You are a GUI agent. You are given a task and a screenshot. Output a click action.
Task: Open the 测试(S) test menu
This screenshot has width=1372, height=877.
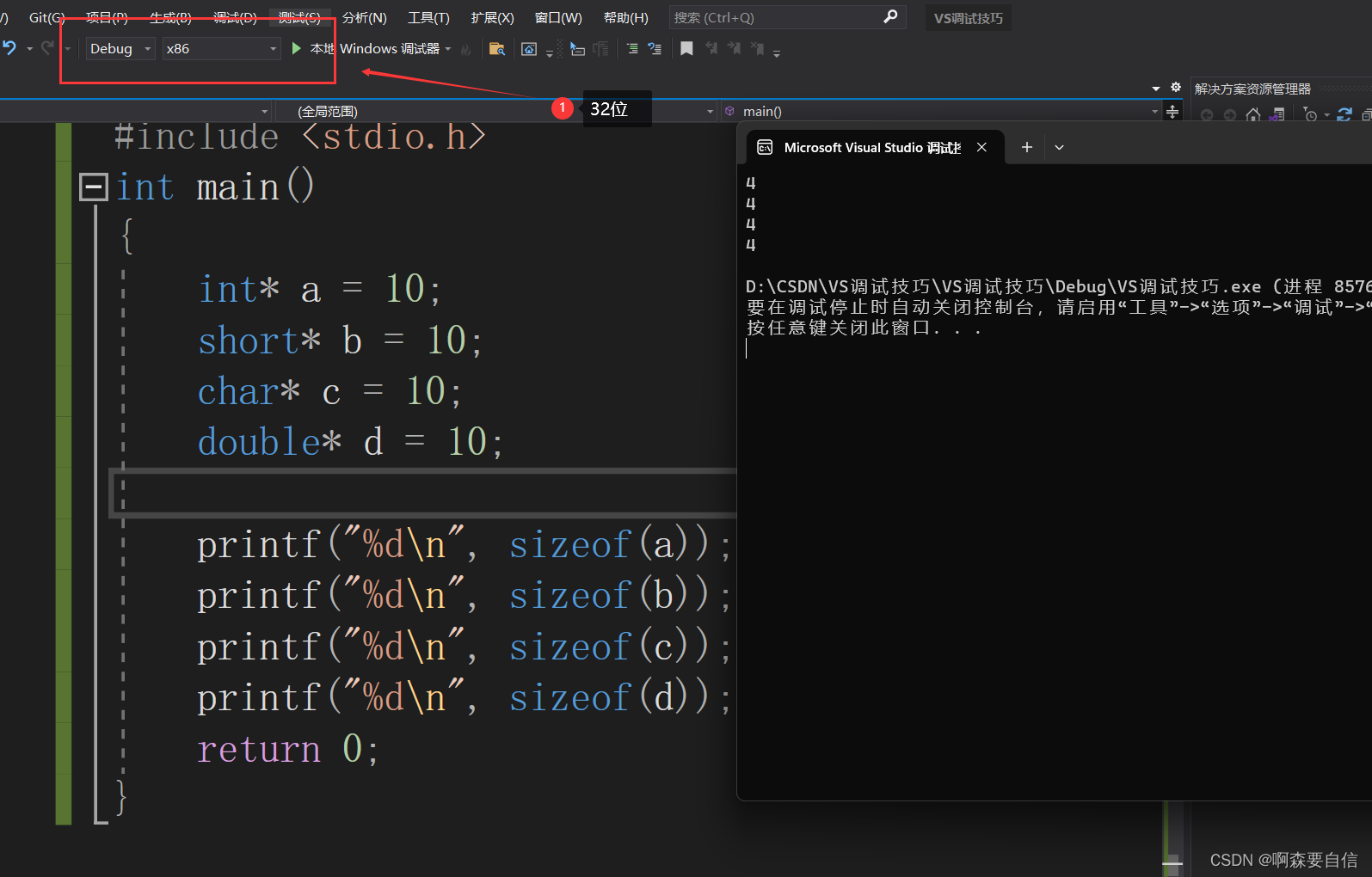point(299,17)
